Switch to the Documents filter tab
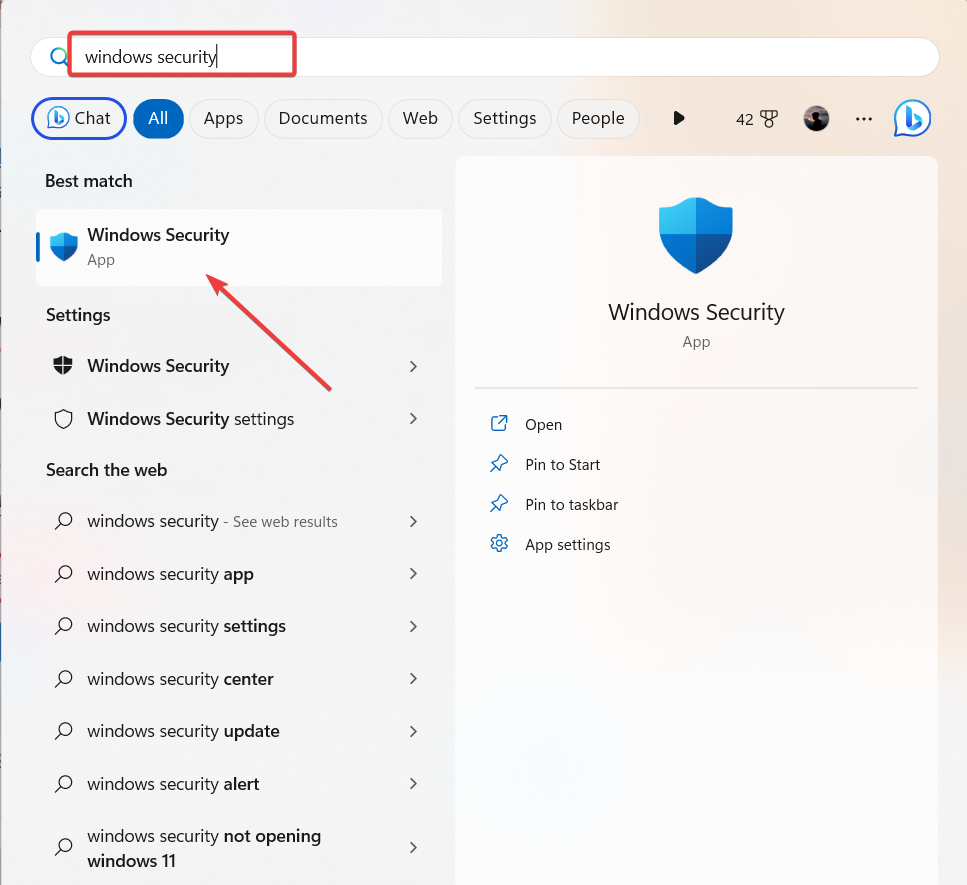 coord(322,118)
